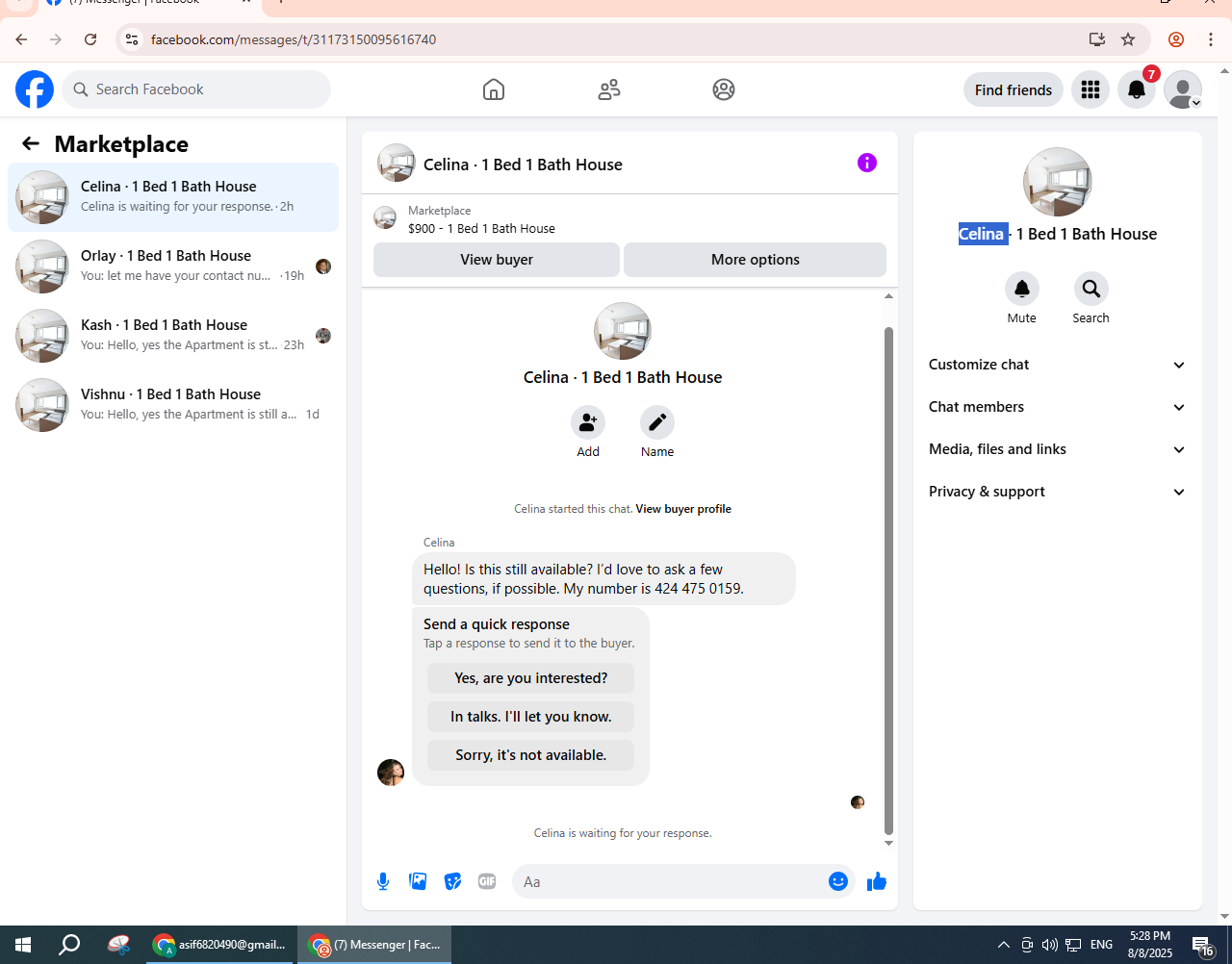Click the Add people icon
This screenshot has height=964, width=1232.
pyautogui.click(x=588, y=422)
